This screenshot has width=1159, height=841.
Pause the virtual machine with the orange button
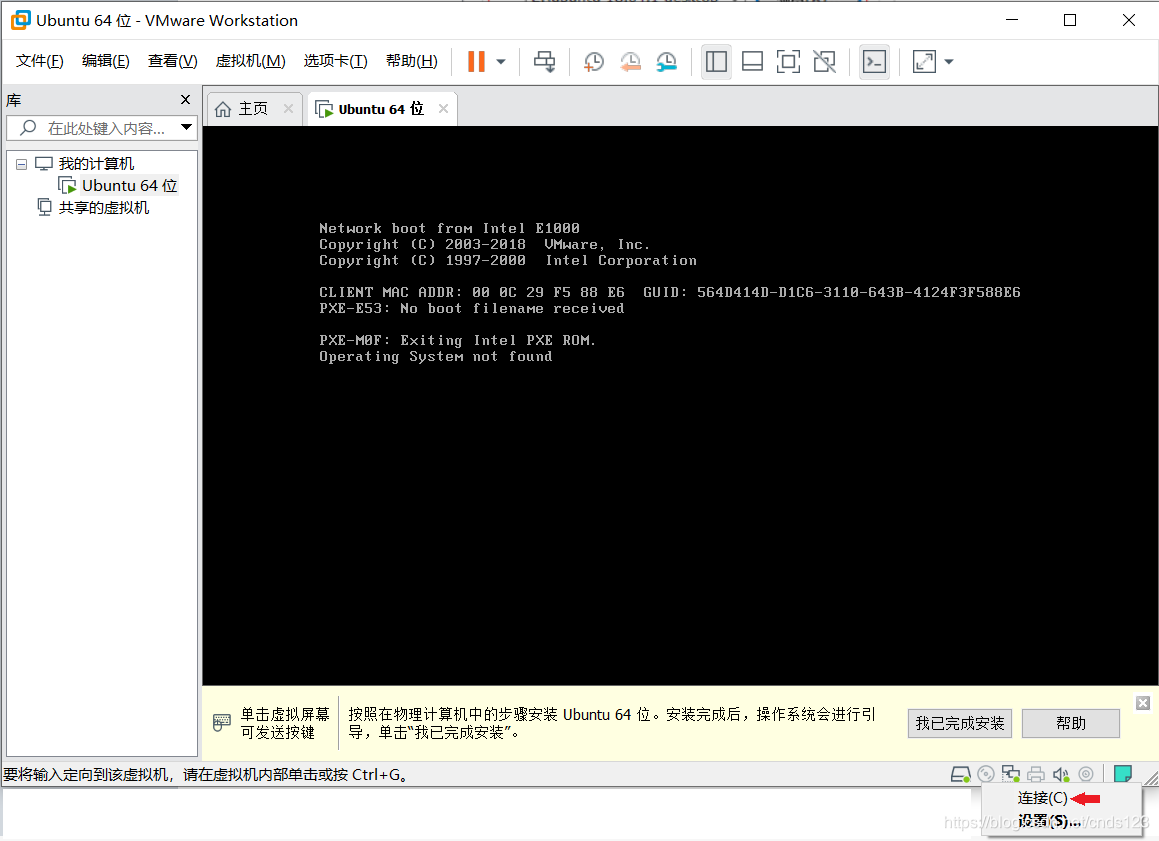(477, 61)
